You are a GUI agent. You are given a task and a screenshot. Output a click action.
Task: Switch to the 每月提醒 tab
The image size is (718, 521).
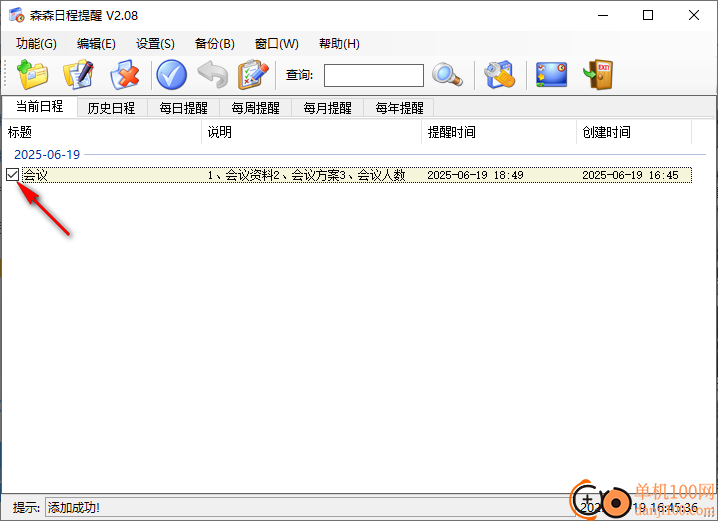327,108
